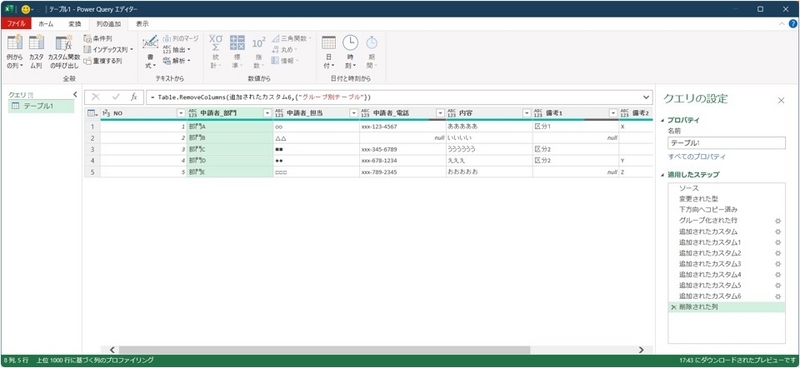Click Merge Columns (列のマージ)
Viewport: 800px width, 368px height.
click(x=181, y=38)
